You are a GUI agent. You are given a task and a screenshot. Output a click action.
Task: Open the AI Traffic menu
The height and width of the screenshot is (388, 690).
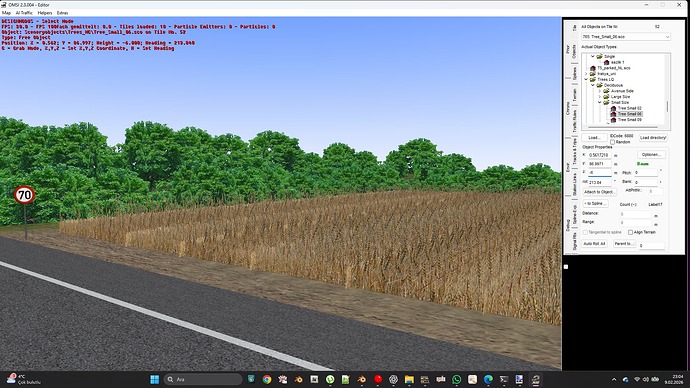[x=24, y=13]
